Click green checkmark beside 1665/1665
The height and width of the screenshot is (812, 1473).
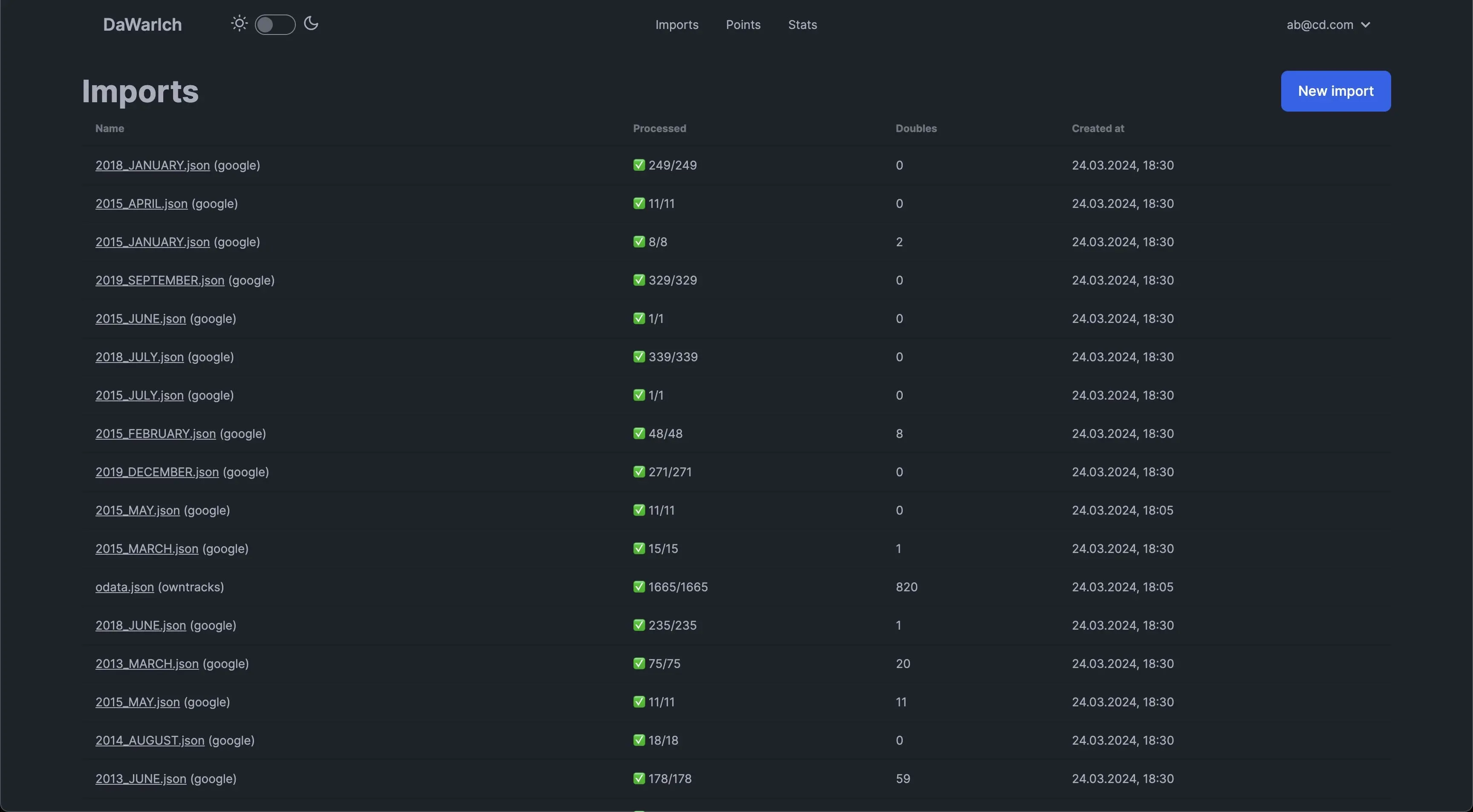click(639, 587)
